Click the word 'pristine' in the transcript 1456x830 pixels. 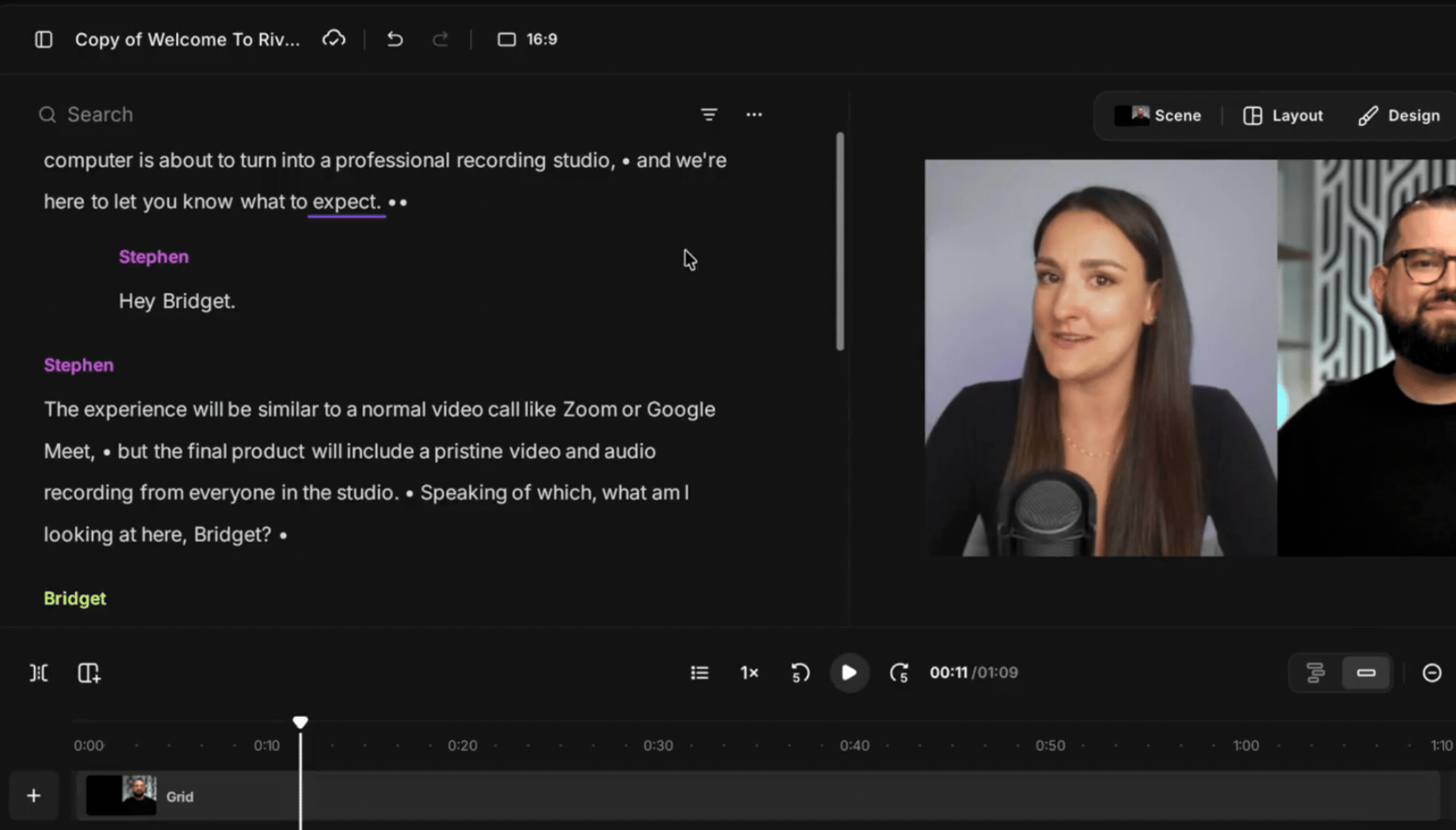coord(468,451)
